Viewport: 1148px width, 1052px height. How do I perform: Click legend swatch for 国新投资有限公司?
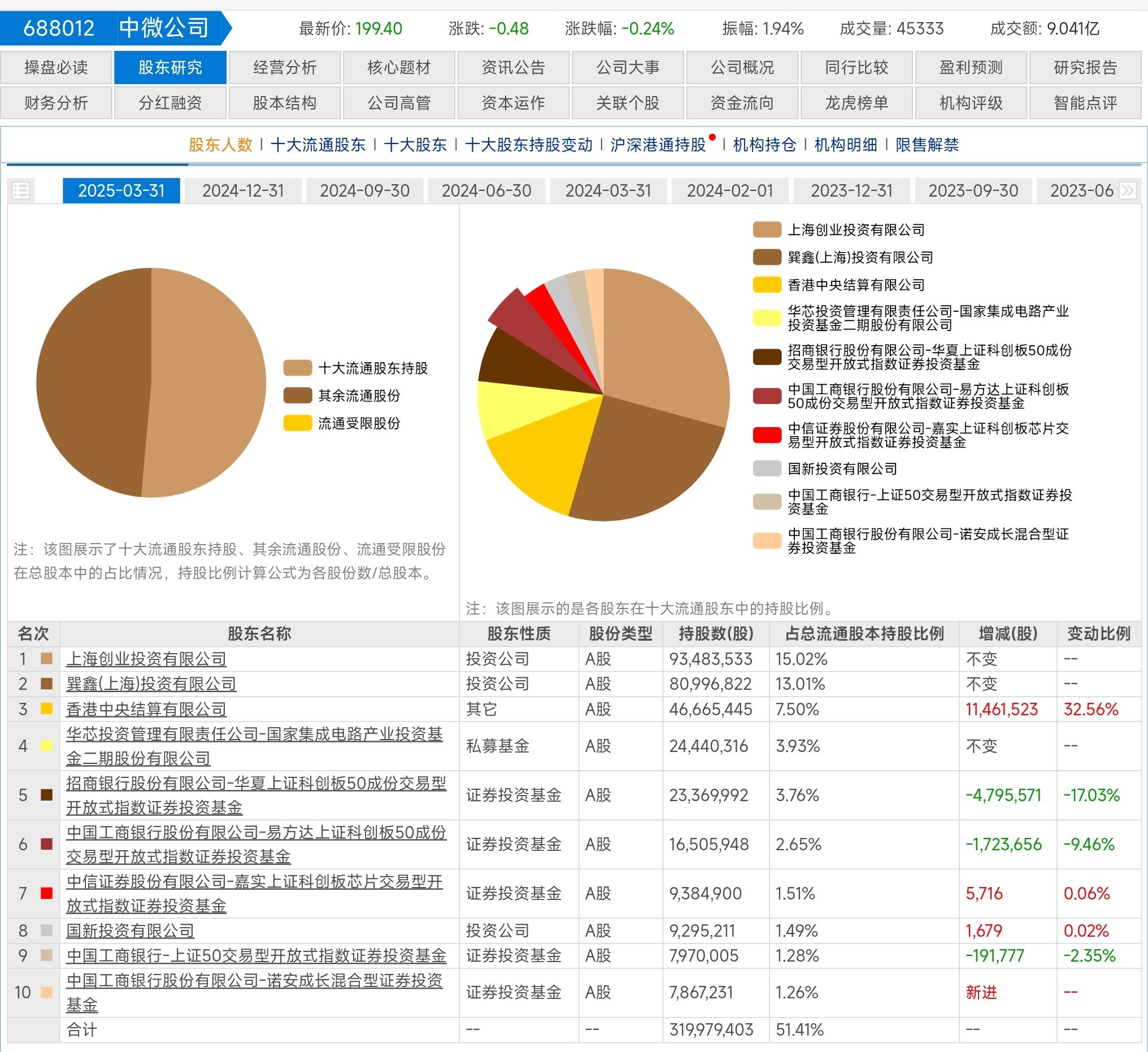click(x=767, y=469)
